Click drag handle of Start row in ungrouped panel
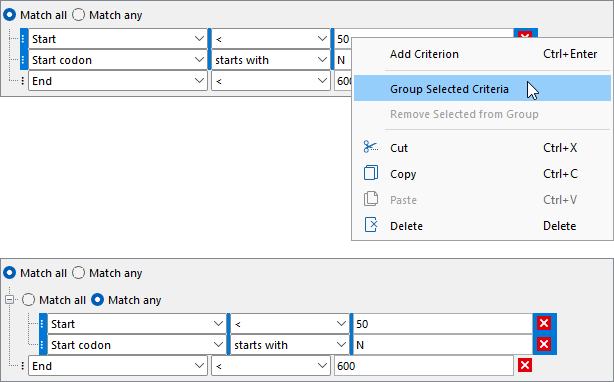This screenshot has height=382, width=614. pos(23,39)
